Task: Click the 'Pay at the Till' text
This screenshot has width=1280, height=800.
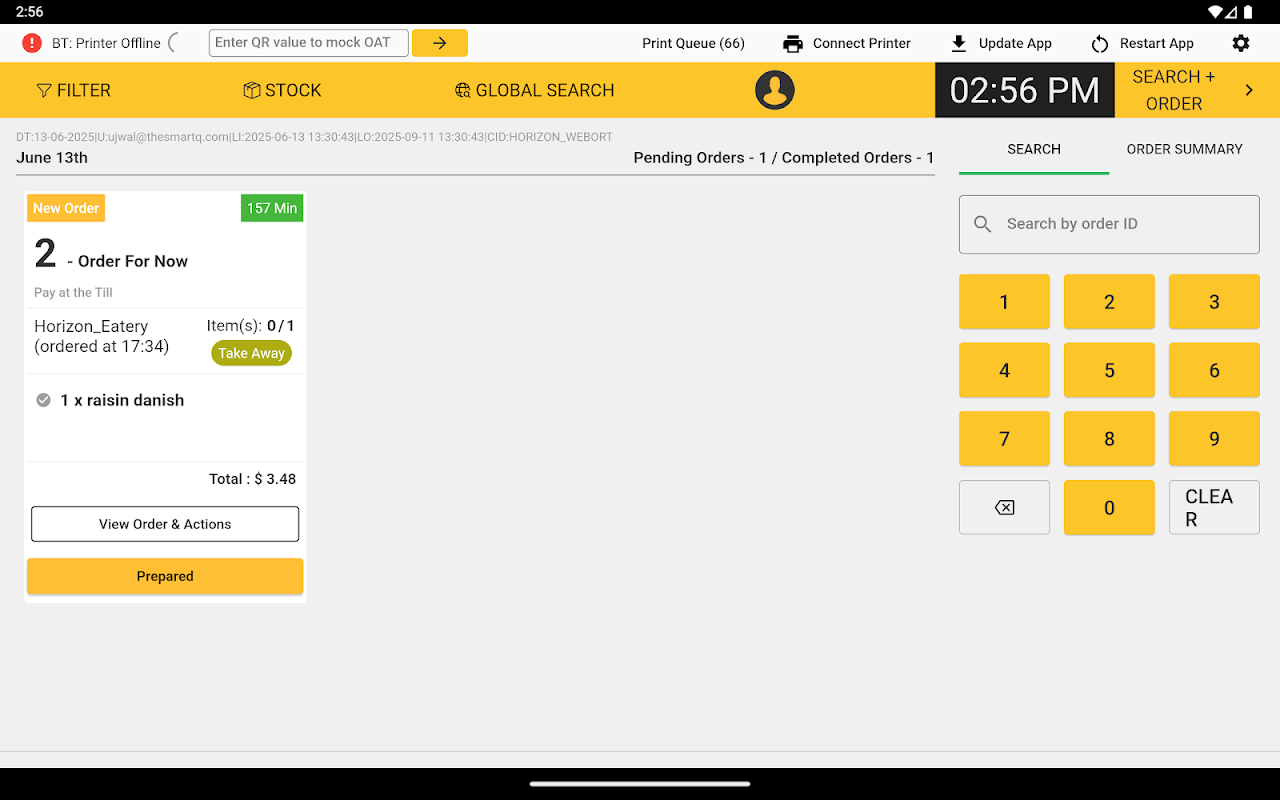Action: (x=73, y=293)
